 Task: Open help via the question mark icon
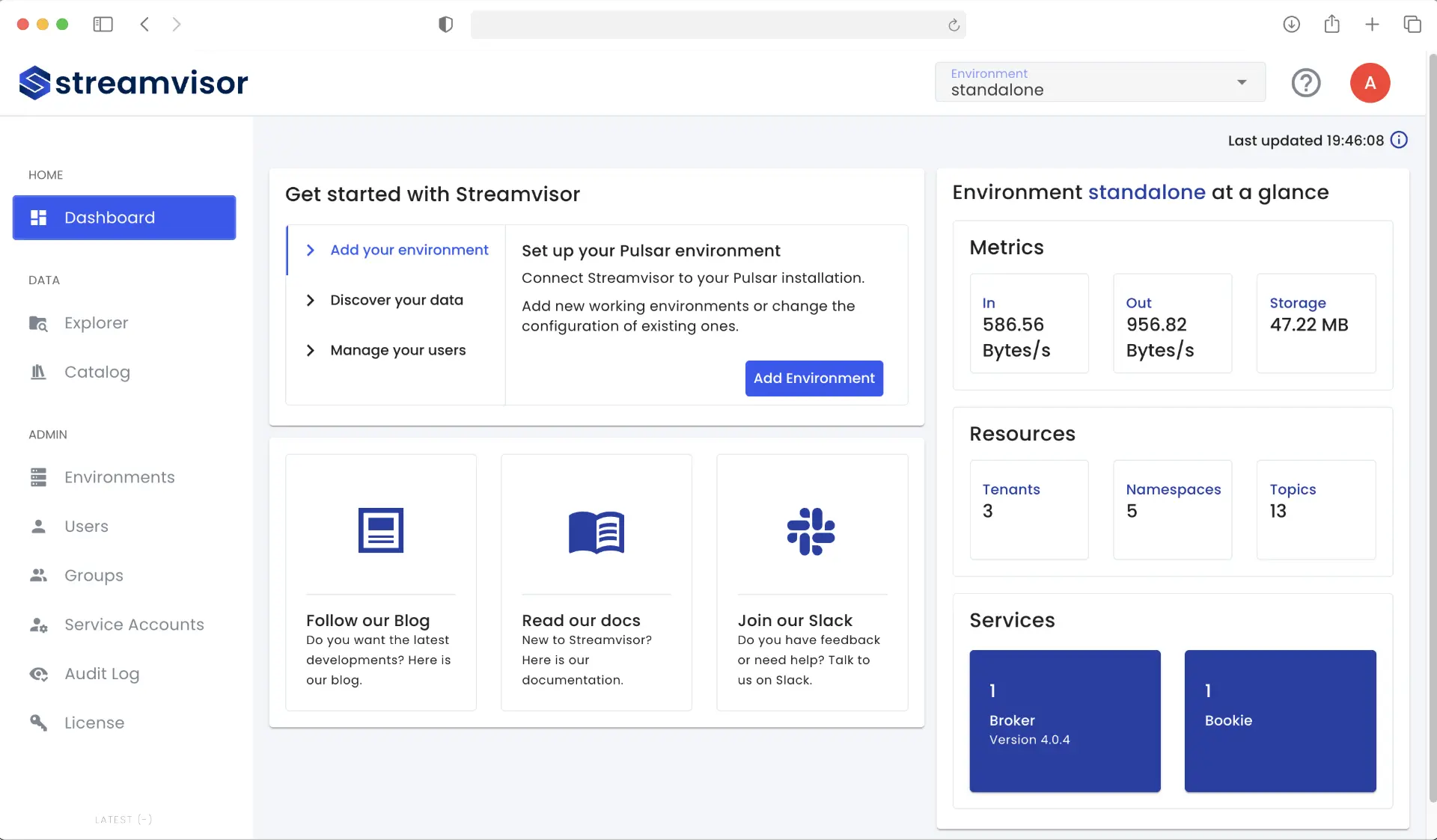tap(1306, 82)
